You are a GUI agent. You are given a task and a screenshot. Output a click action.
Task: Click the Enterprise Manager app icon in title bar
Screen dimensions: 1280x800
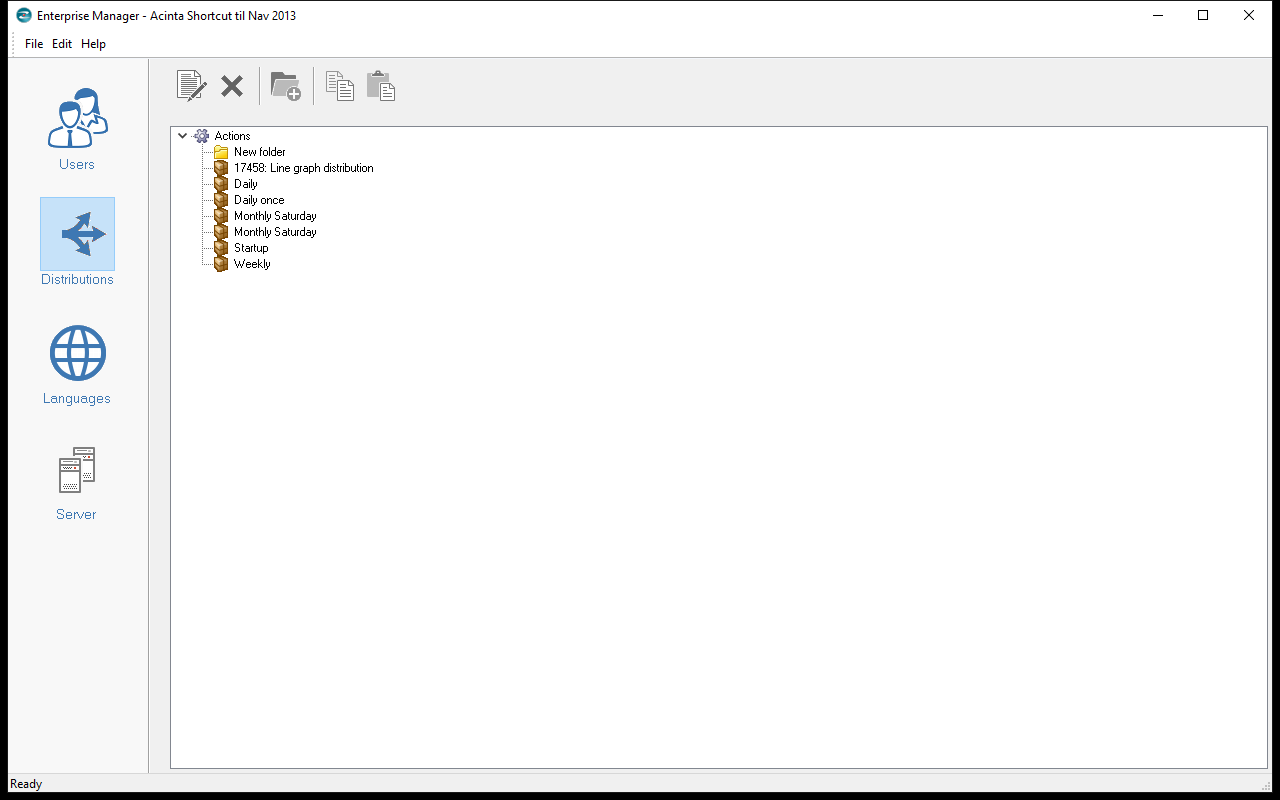coord(24,15)
